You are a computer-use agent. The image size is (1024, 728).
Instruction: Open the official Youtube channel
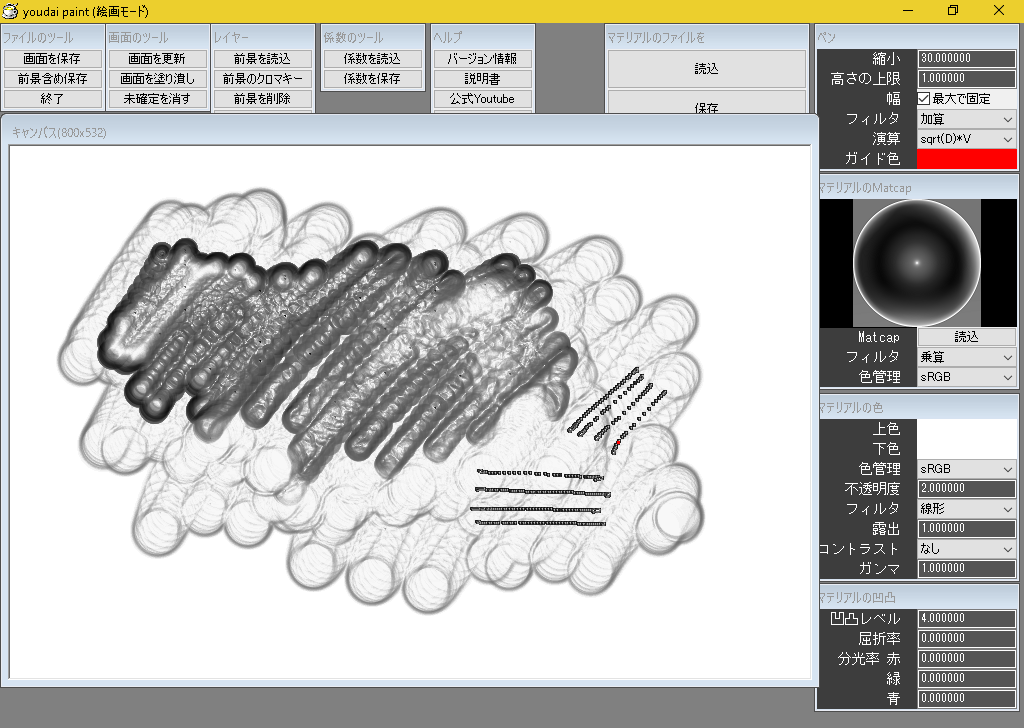click(482, 98)
